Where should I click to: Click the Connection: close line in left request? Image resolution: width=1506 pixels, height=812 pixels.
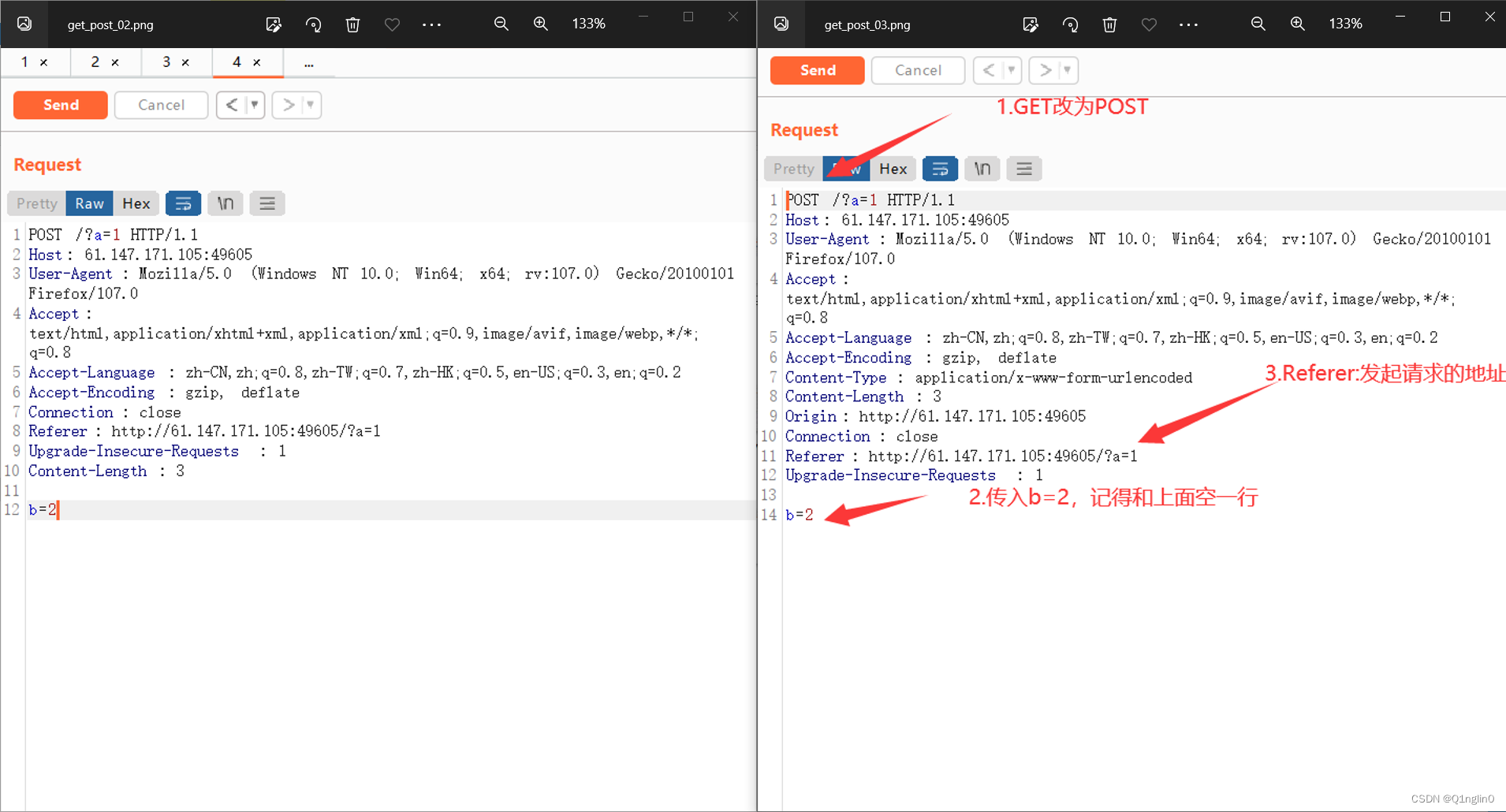tap(105, 412)
